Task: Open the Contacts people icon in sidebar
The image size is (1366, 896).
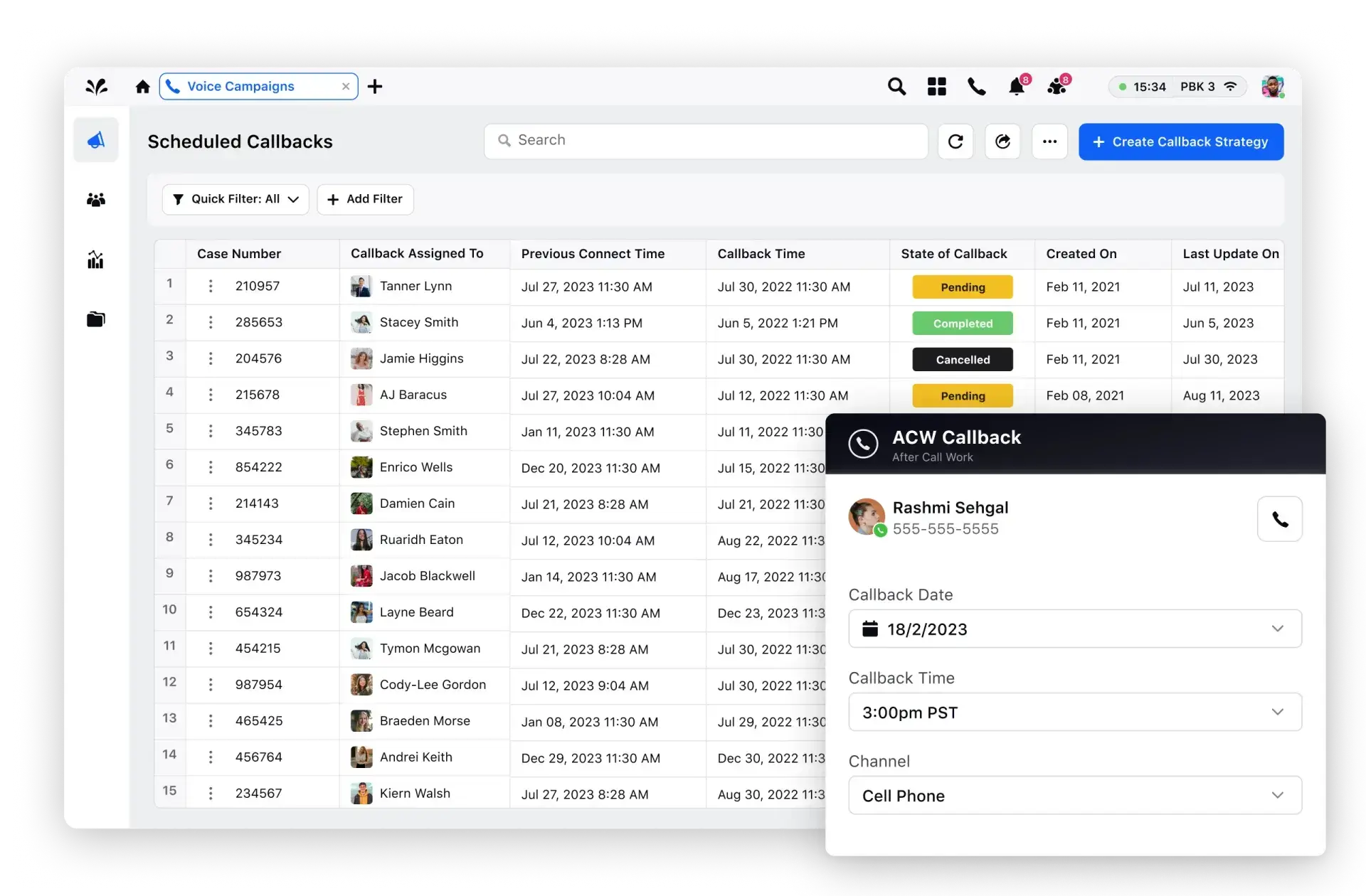Action: (96, 200)
